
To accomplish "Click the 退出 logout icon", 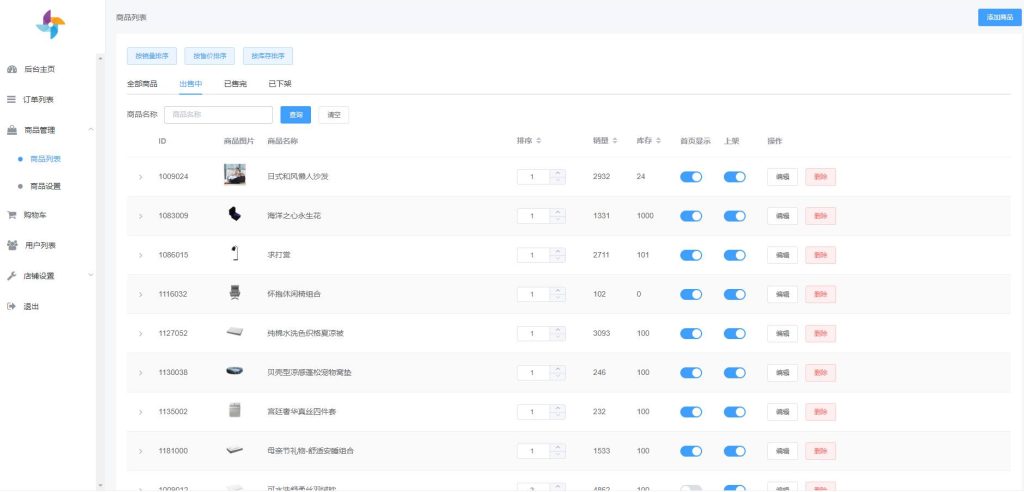I will [11, 306].
